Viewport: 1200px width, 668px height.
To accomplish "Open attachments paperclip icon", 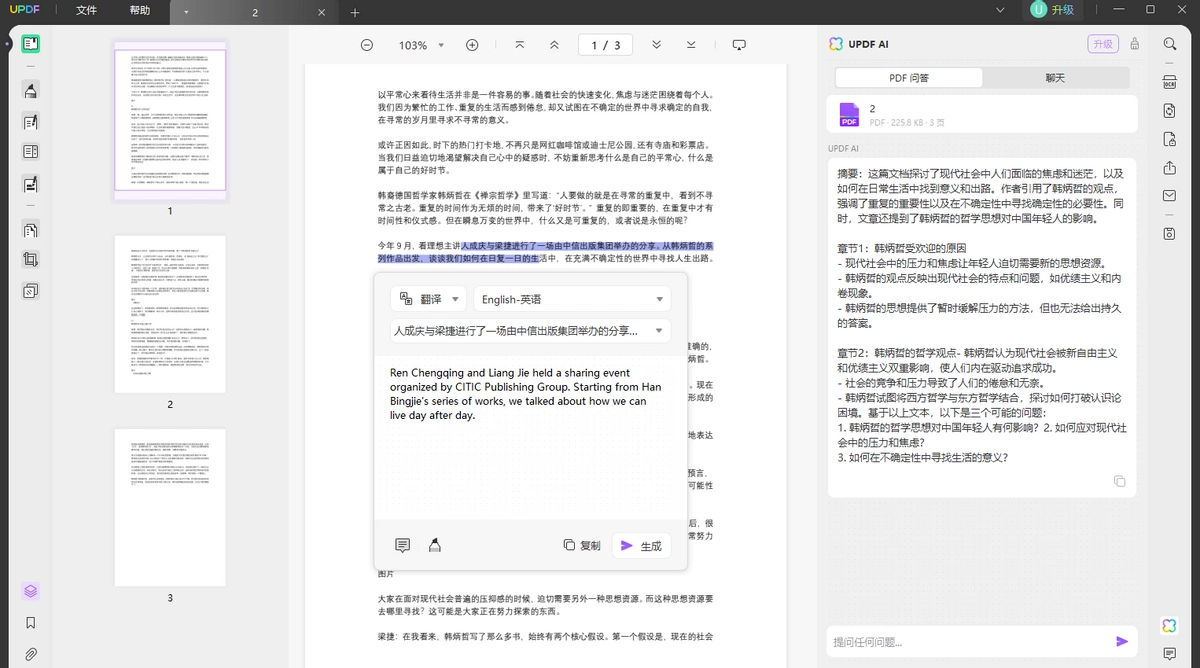I will [x=31, y=654].
